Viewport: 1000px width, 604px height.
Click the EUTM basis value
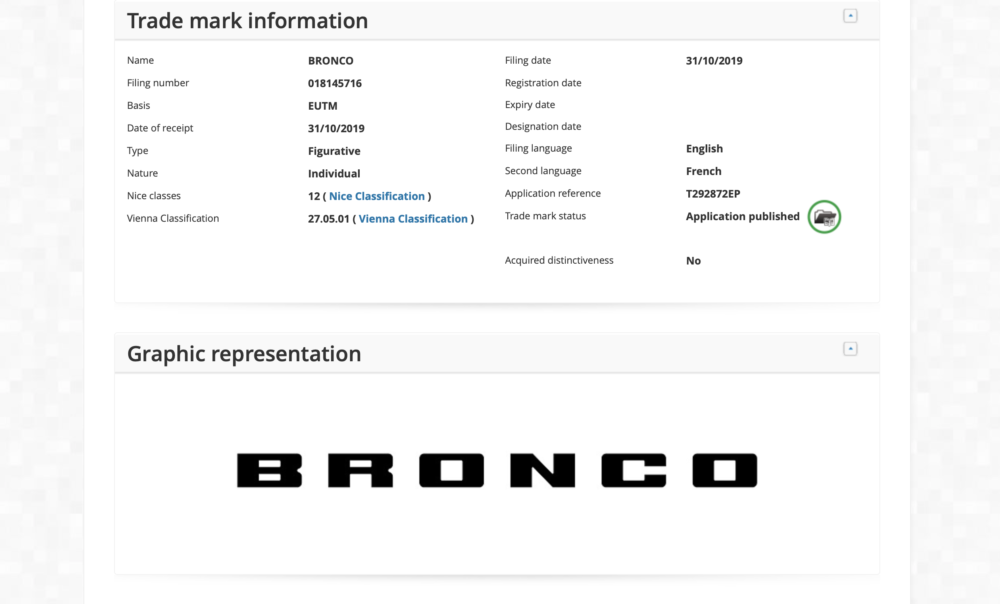323,106
